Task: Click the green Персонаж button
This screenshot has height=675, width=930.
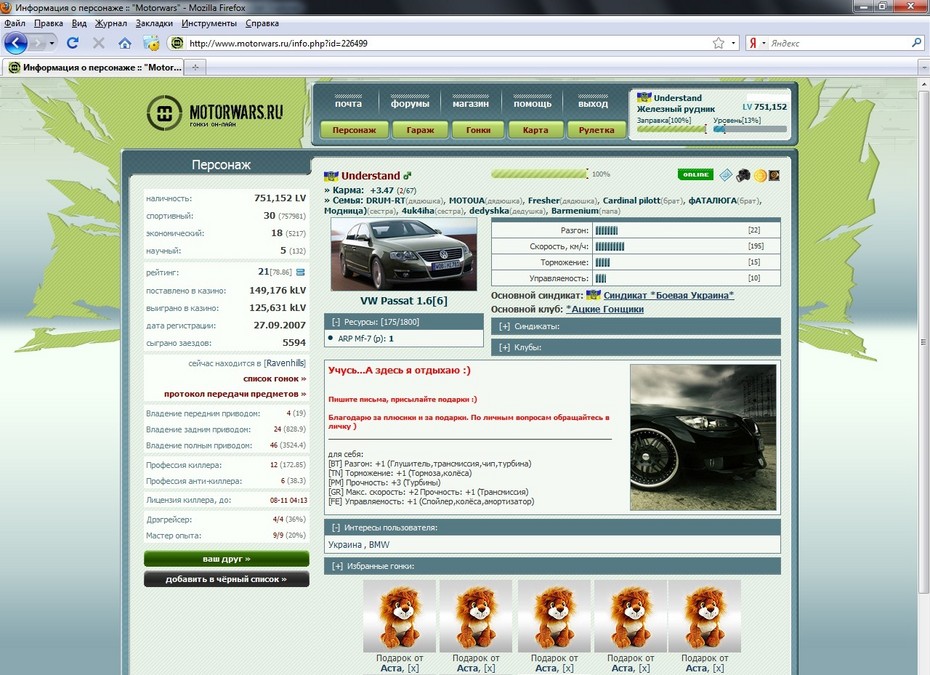Action: 354,130
